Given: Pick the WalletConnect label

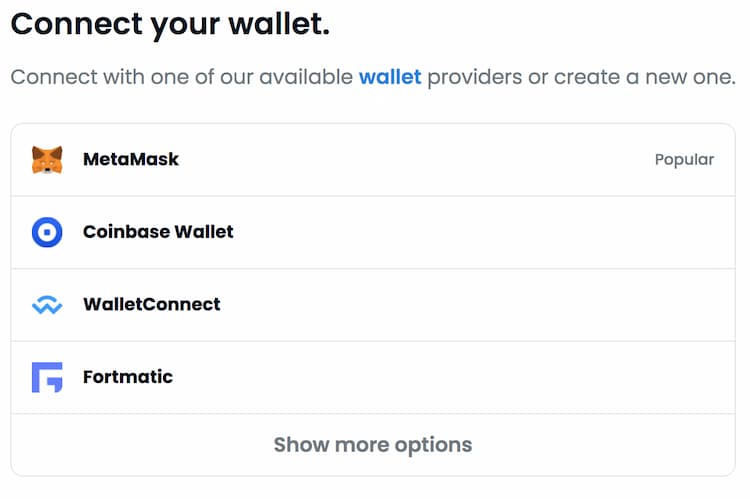Looking at the screenshot, I should tap(152, 304).
